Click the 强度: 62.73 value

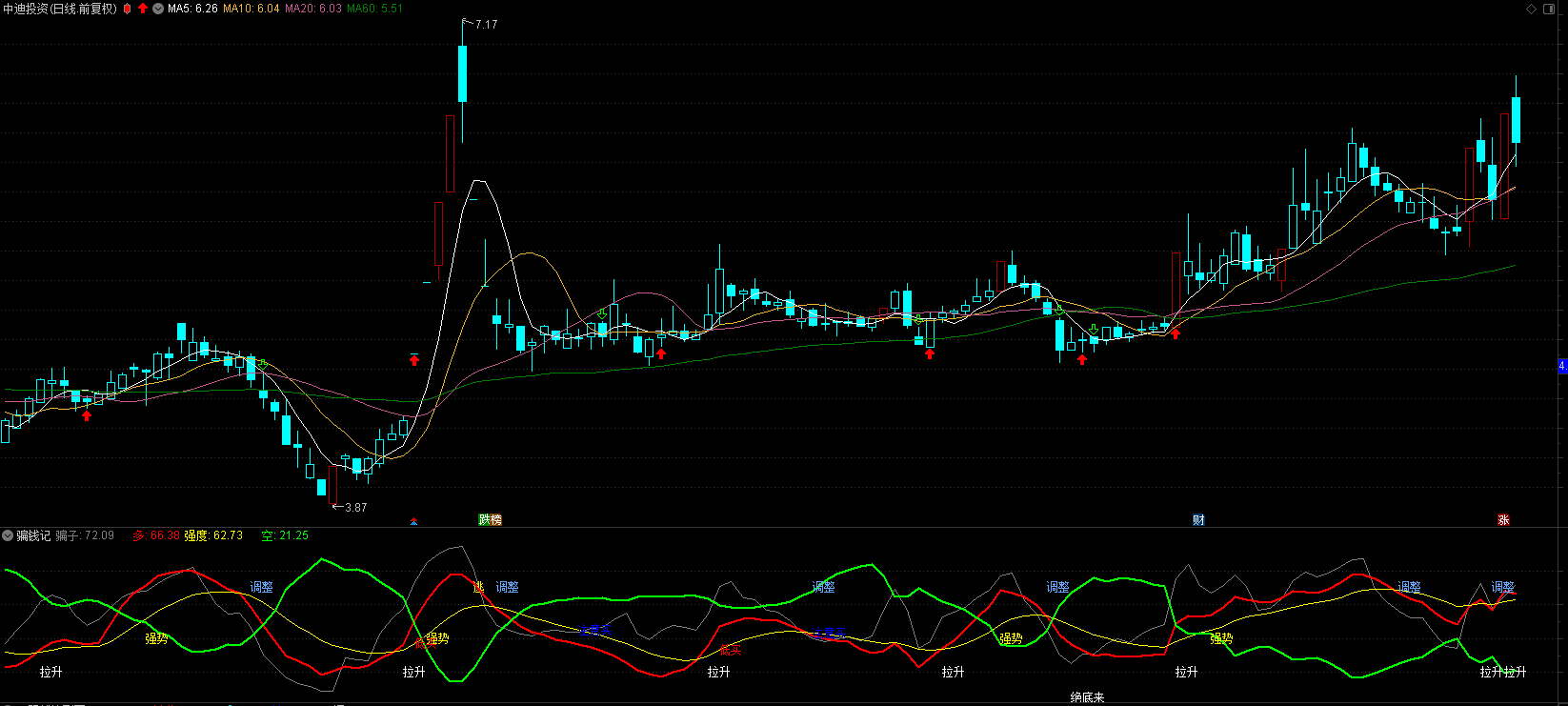pos(213,535)
